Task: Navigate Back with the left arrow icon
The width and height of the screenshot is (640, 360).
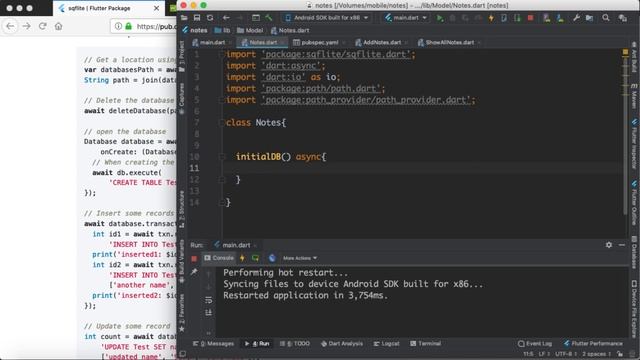Action: coord(226,18)
